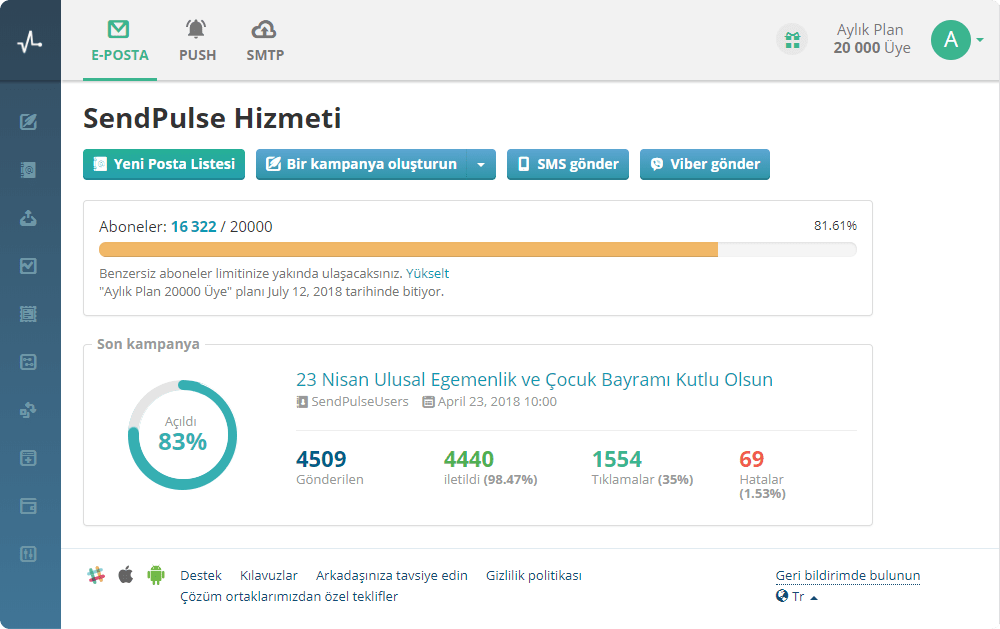Open the account avatar dropdown menu
Image resolution: width=1000 pixels, height=629 pixels.
(x=957, y=40)
